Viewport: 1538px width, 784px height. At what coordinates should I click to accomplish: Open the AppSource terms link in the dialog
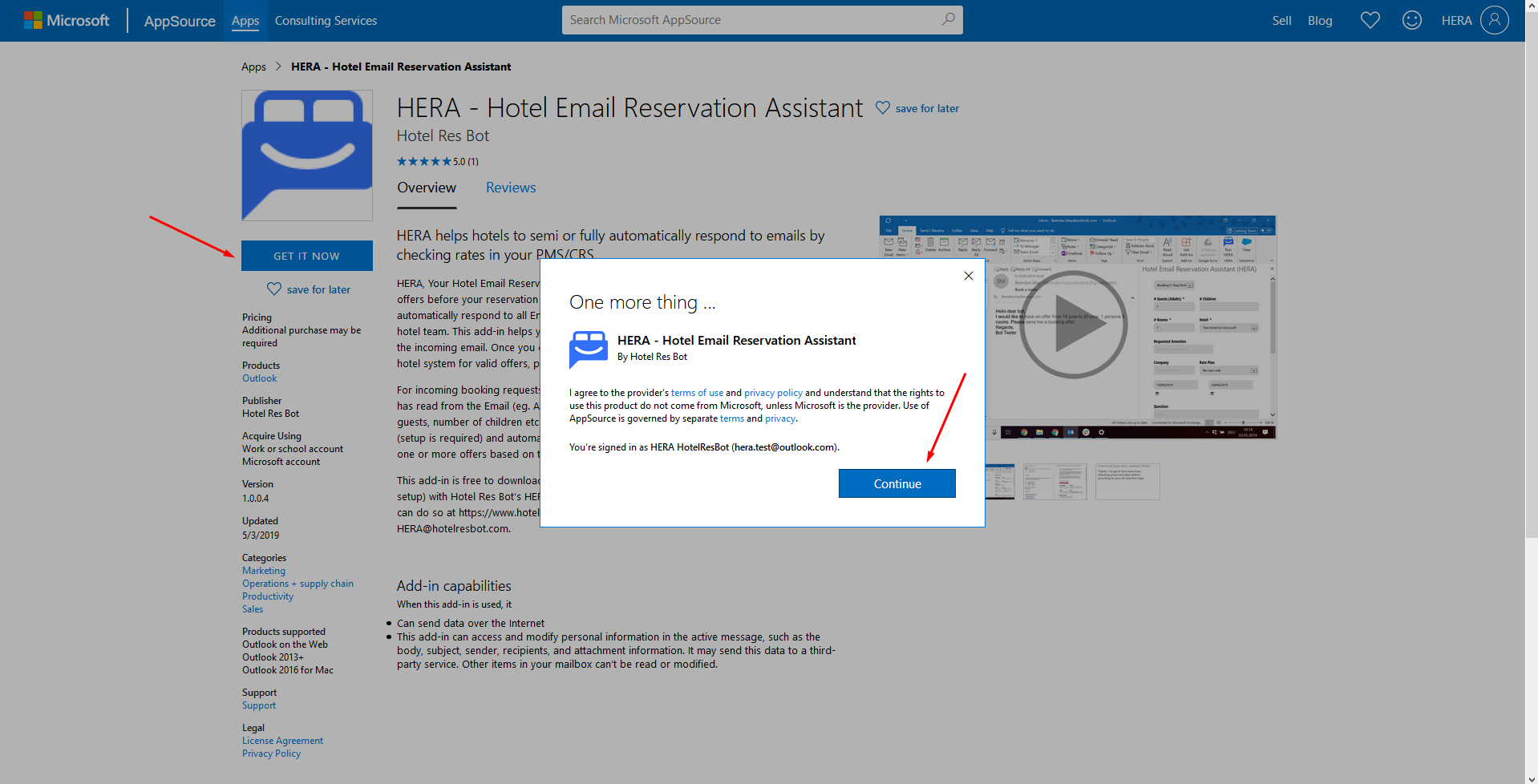coord(732,418)
